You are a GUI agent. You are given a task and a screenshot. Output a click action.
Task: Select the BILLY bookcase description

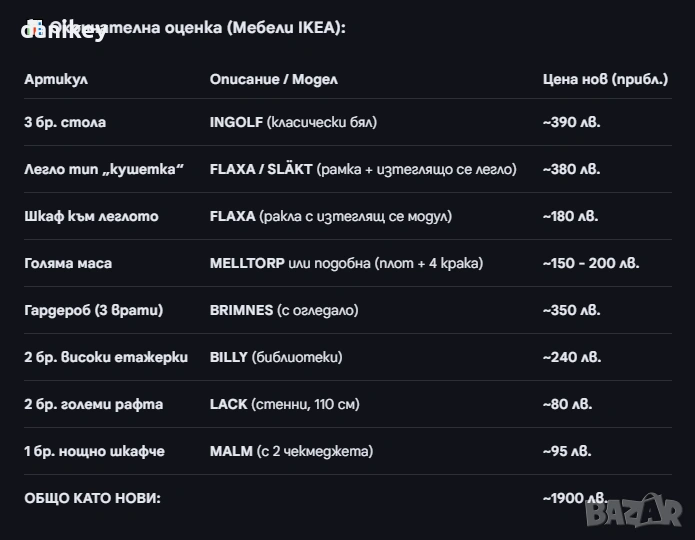[x=276, y=357]
